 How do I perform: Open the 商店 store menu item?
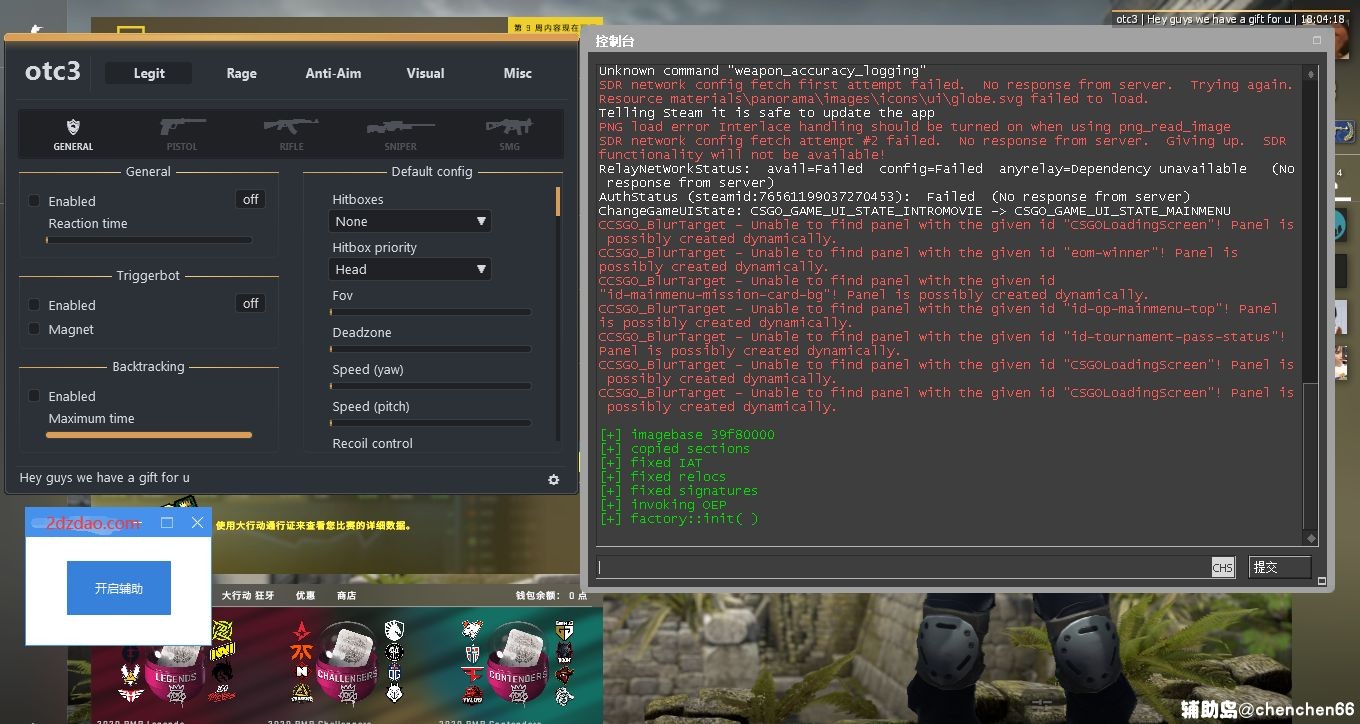click(346, 596)
